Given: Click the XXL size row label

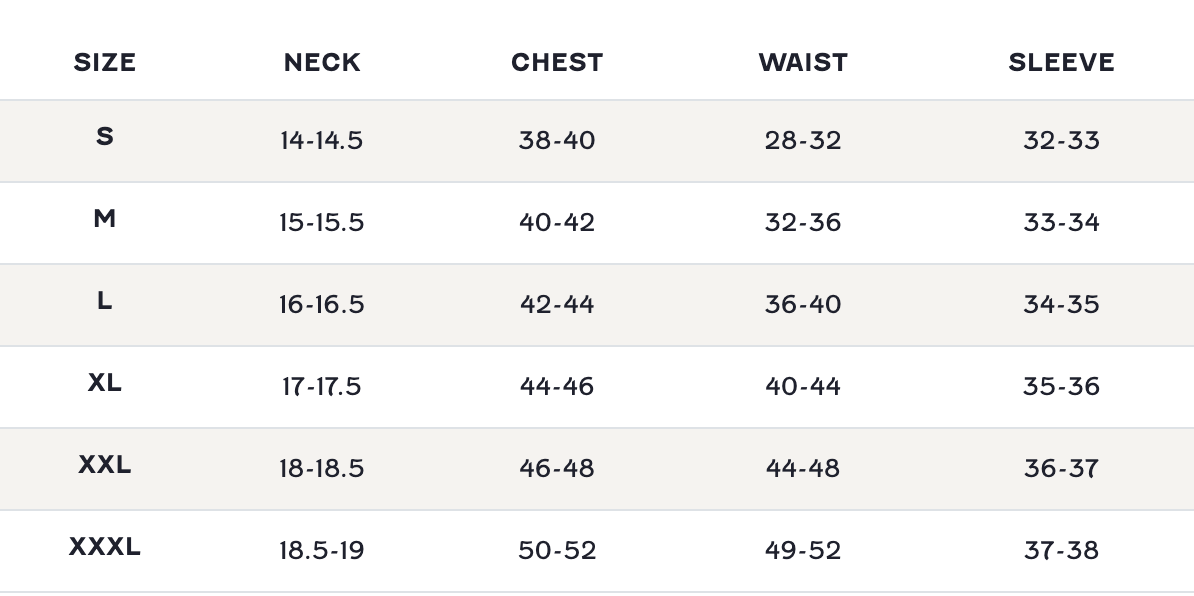Looking at the screenshot, I should coord(104,464).
